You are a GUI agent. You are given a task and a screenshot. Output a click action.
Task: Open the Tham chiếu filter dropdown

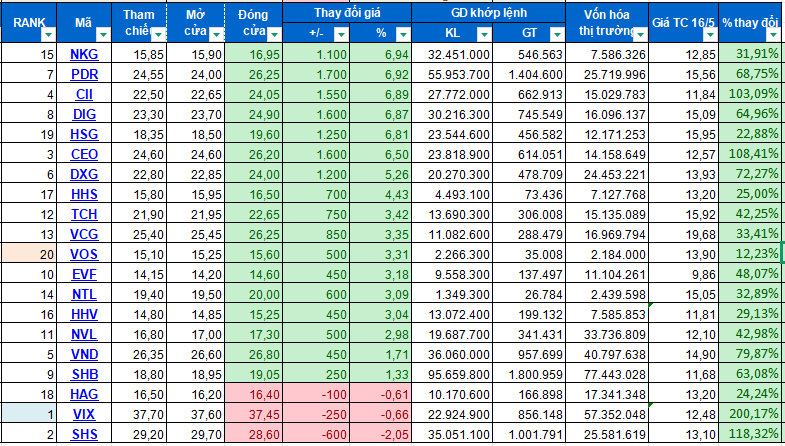159,34
